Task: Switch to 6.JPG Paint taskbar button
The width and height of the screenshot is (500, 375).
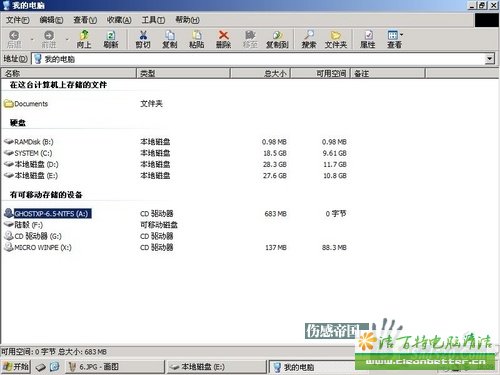Action: pyautogui.click(x=115, y=367)
